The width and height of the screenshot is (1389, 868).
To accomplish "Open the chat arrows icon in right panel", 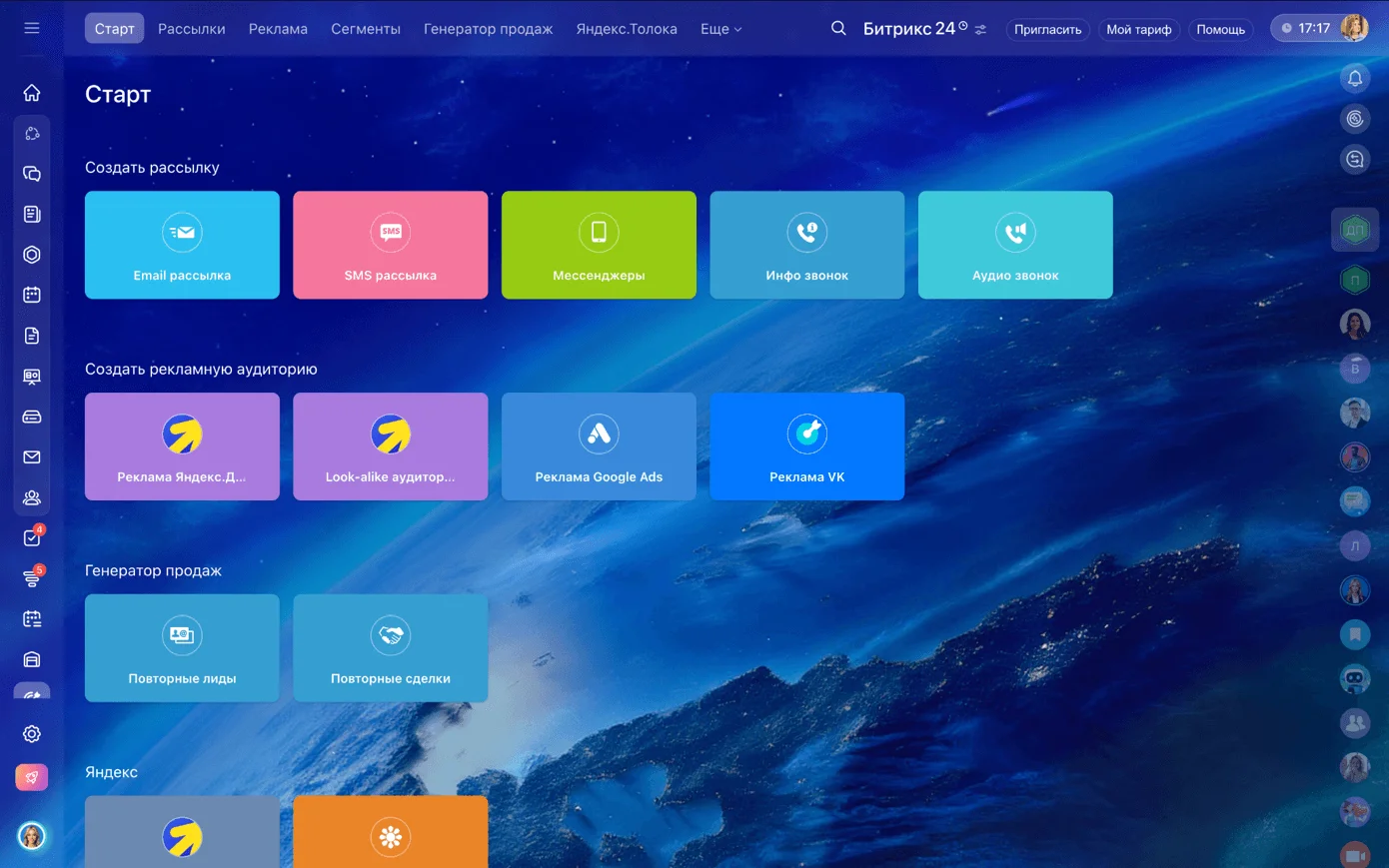I will pyautogui.click(x=1355, y=159).
